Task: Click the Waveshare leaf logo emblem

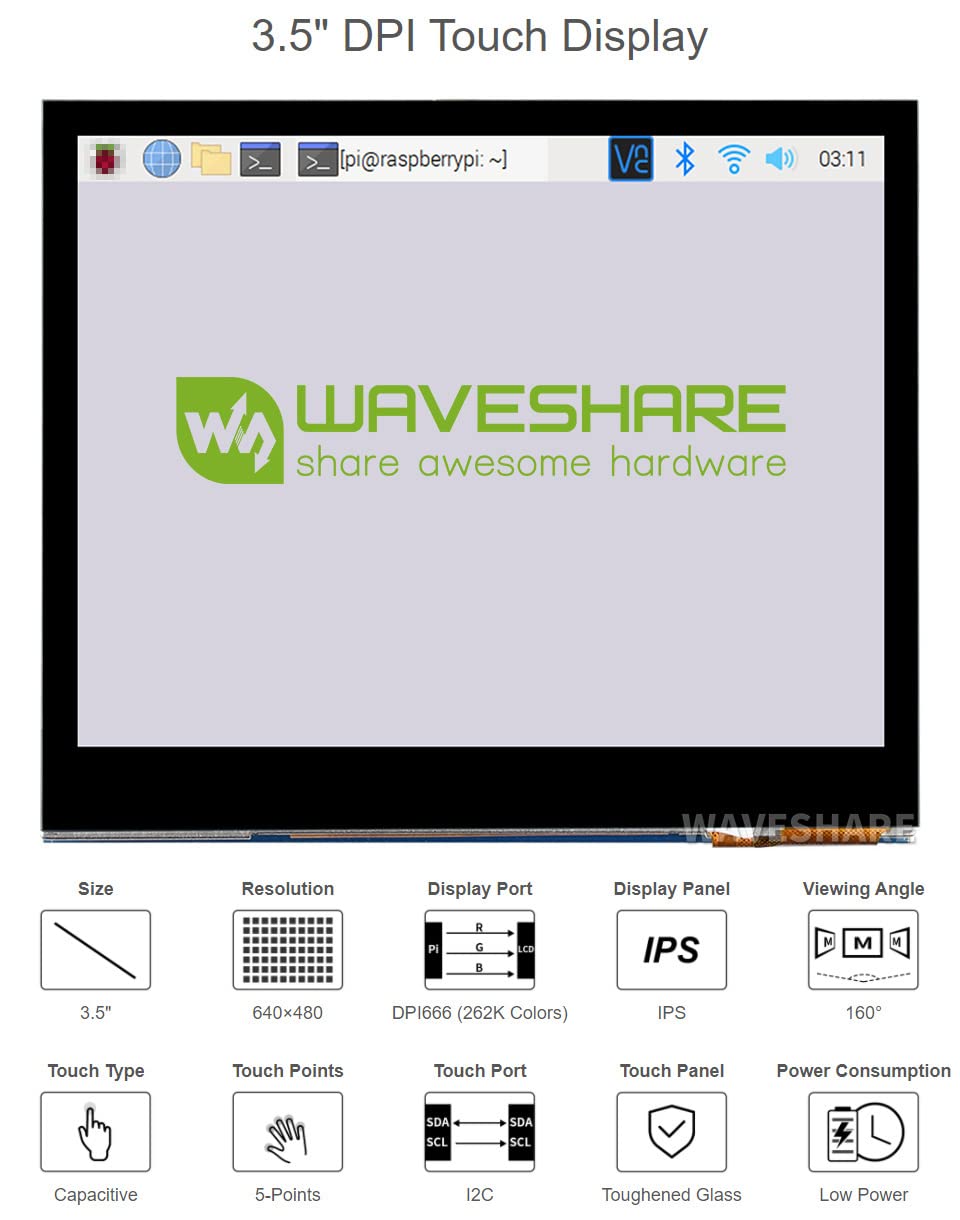Action: [229, 430]
